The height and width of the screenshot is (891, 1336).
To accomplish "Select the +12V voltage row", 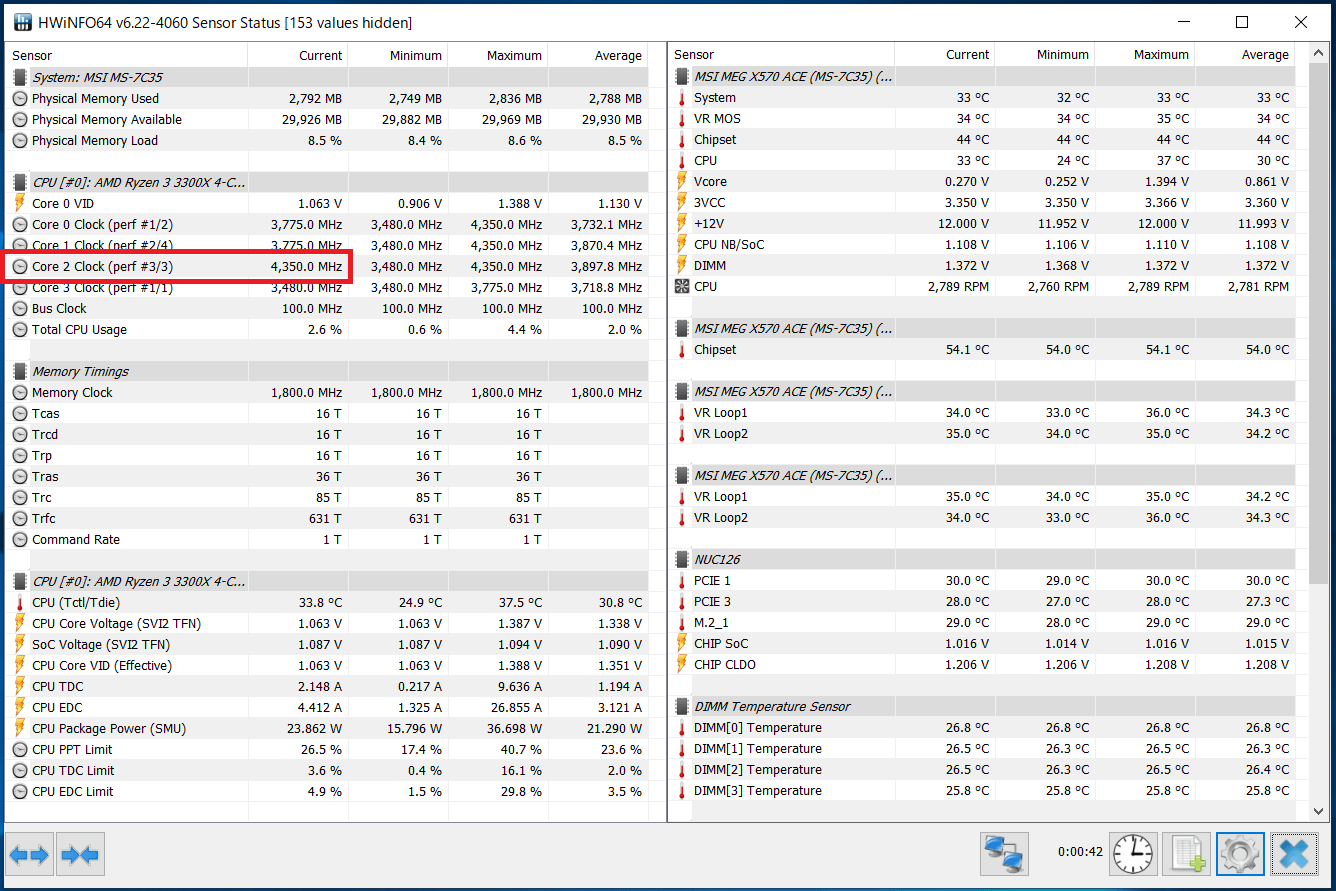I will tap(982, 224).
